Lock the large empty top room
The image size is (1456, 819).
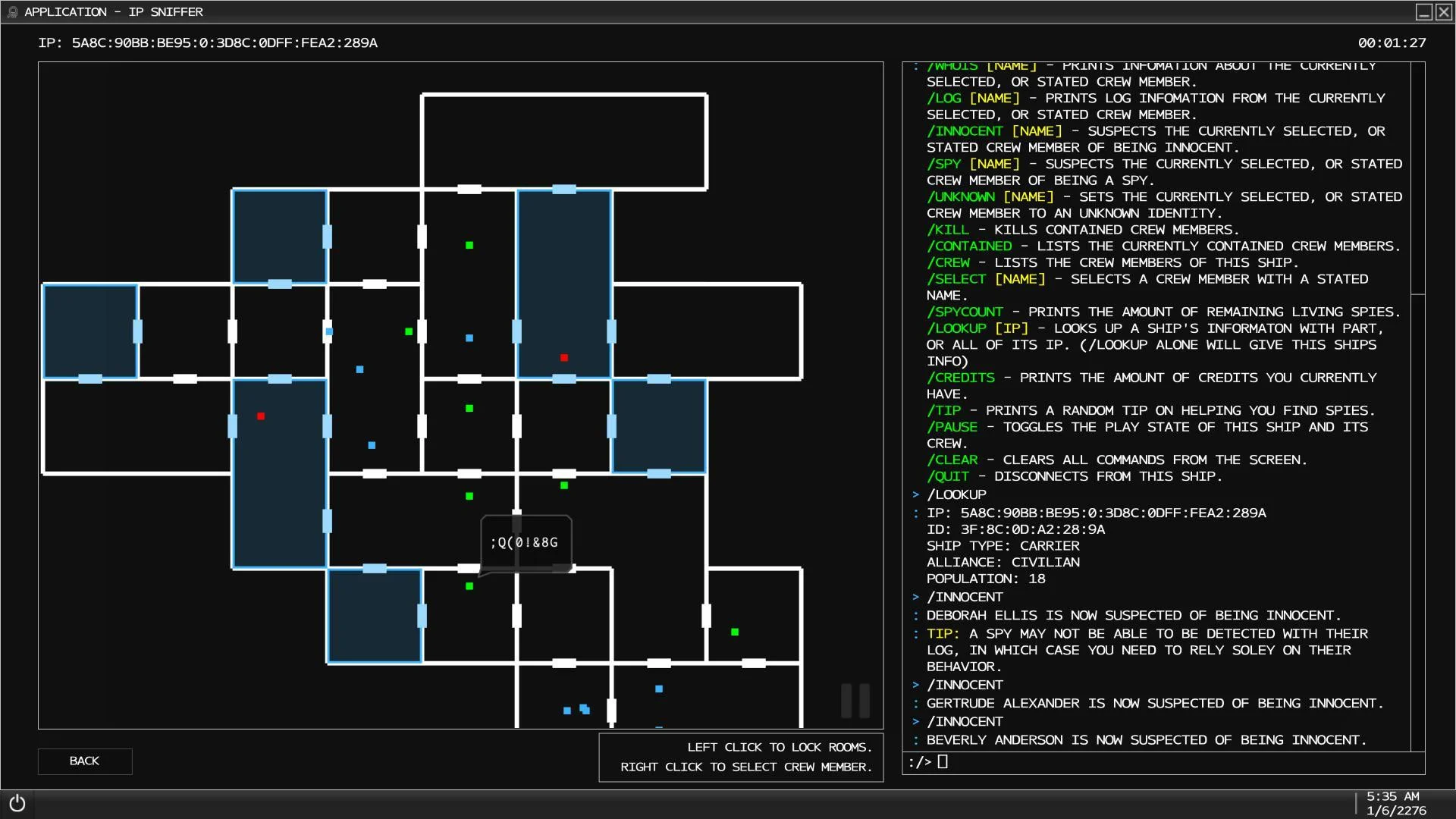click(x=564, y=141)
